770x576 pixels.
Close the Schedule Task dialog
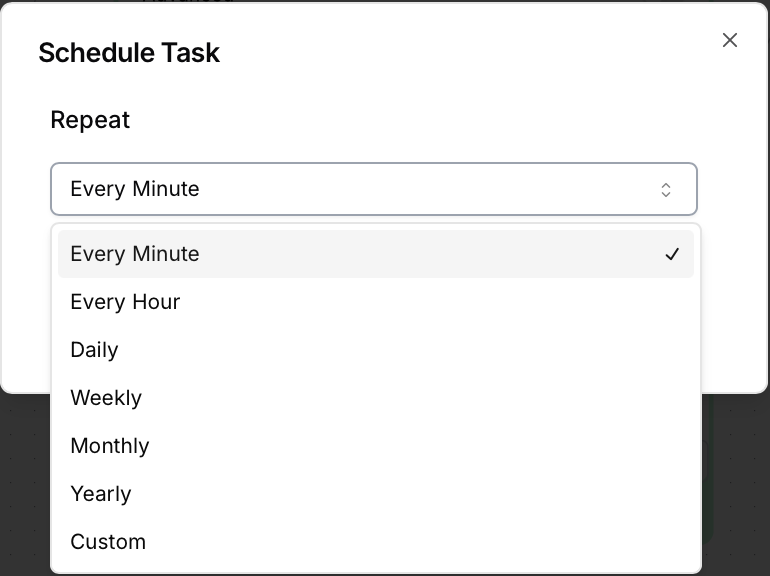[x=730, y=40]
